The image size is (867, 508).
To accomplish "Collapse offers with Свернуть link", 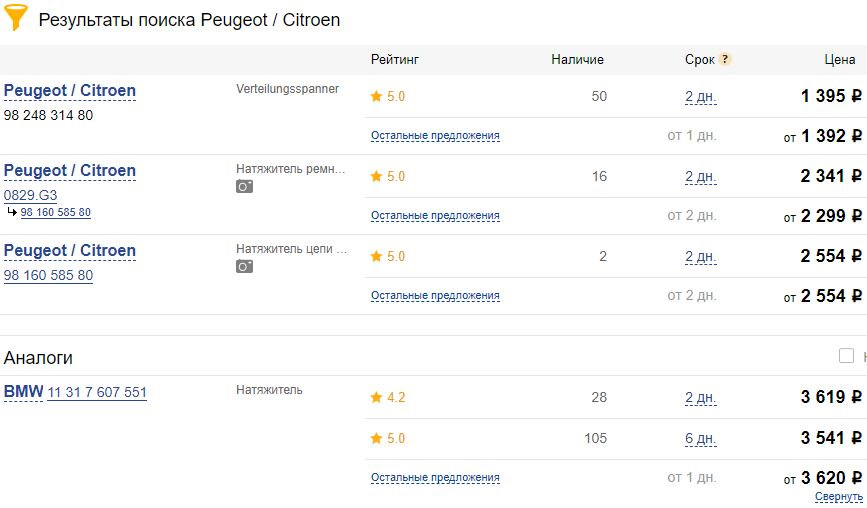I will pyautogui.click(x=838, y=497).
